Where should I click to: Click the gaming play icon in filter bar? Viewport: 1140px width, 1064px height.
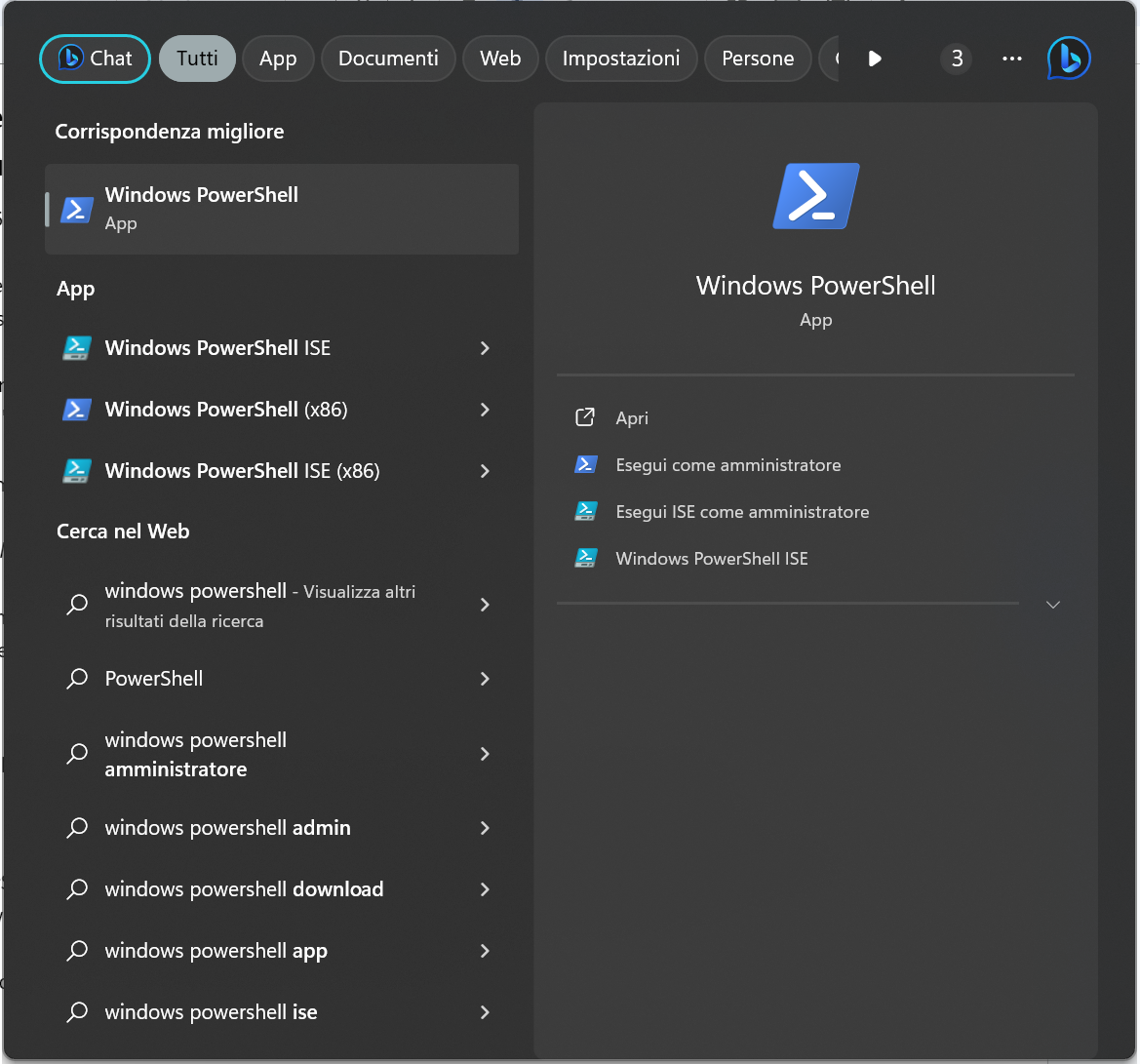pos(875,59)
